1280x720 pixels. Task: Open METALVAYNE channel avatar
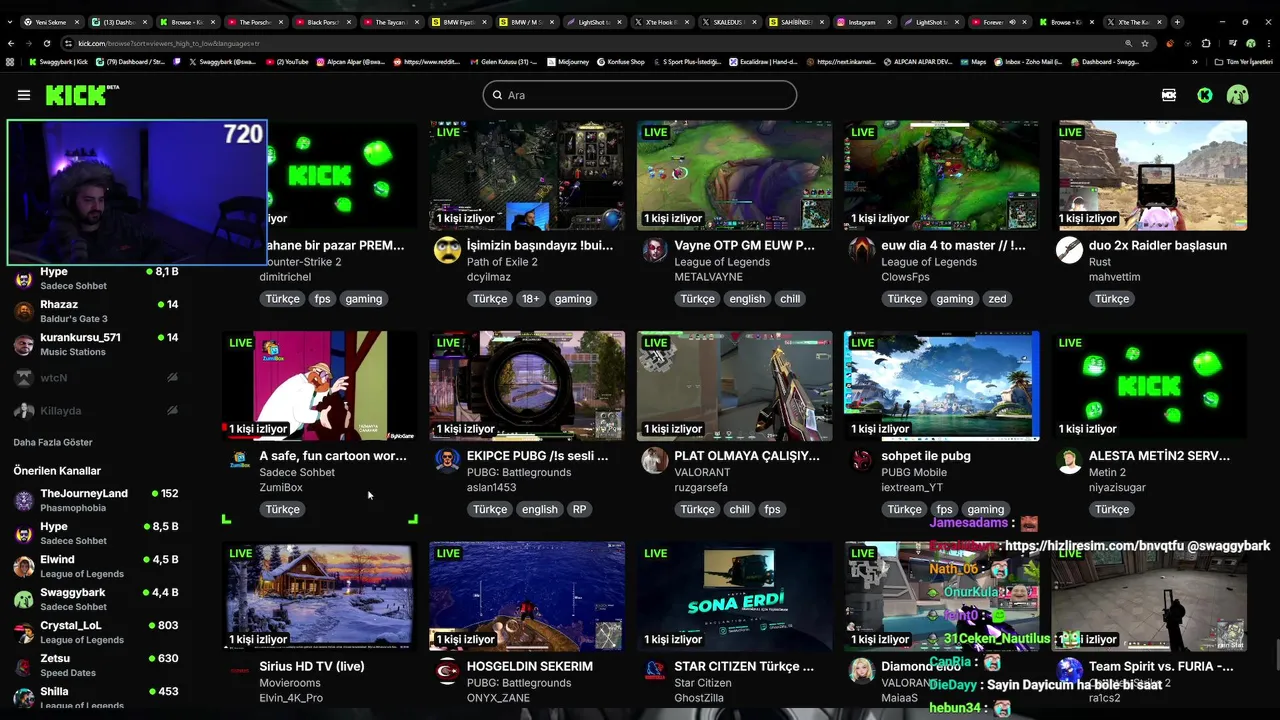(x=655, y=250)
